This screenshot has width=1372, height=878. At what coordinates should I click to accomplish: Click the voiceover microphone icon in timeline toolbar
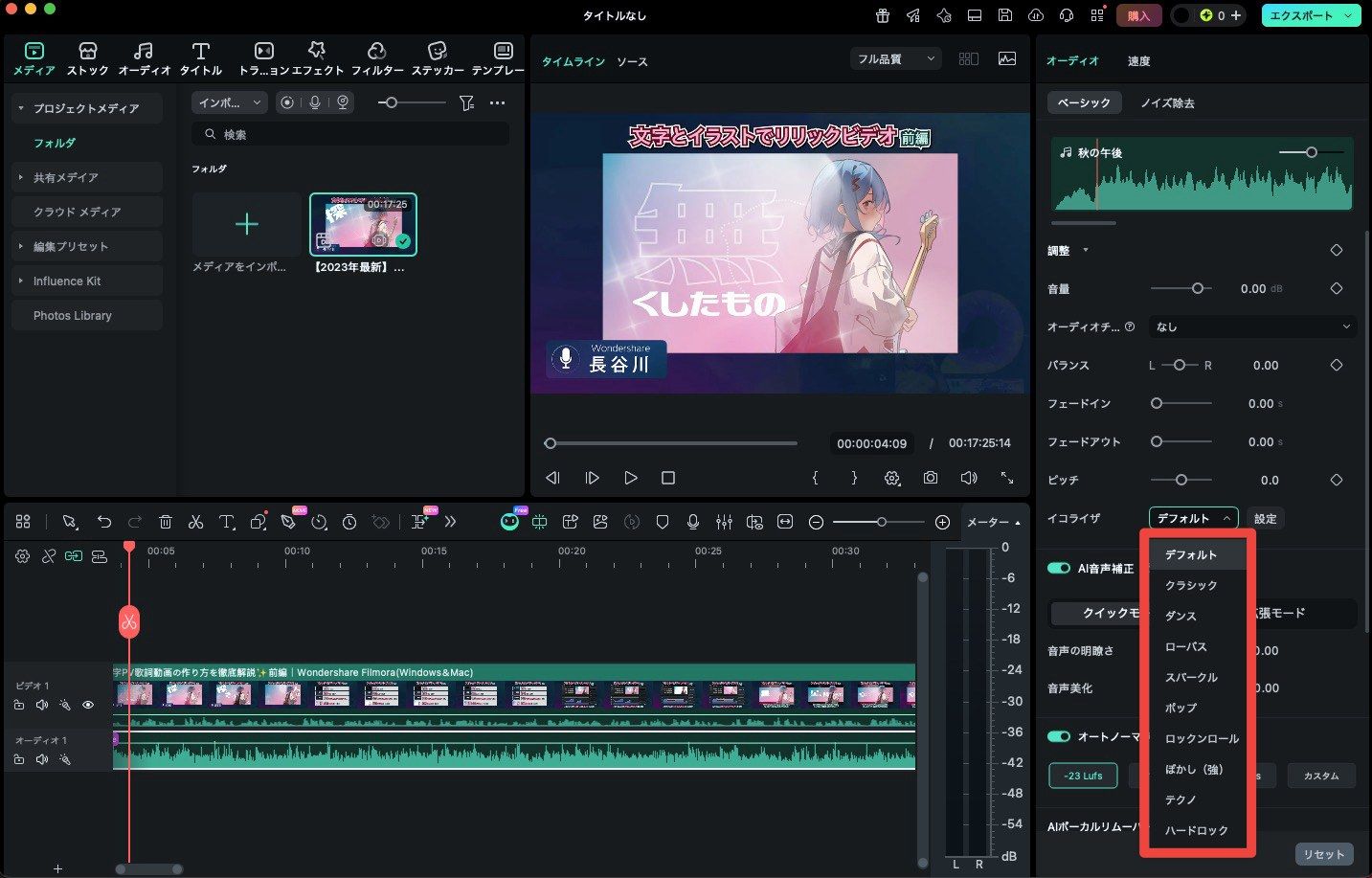[693, 522]
